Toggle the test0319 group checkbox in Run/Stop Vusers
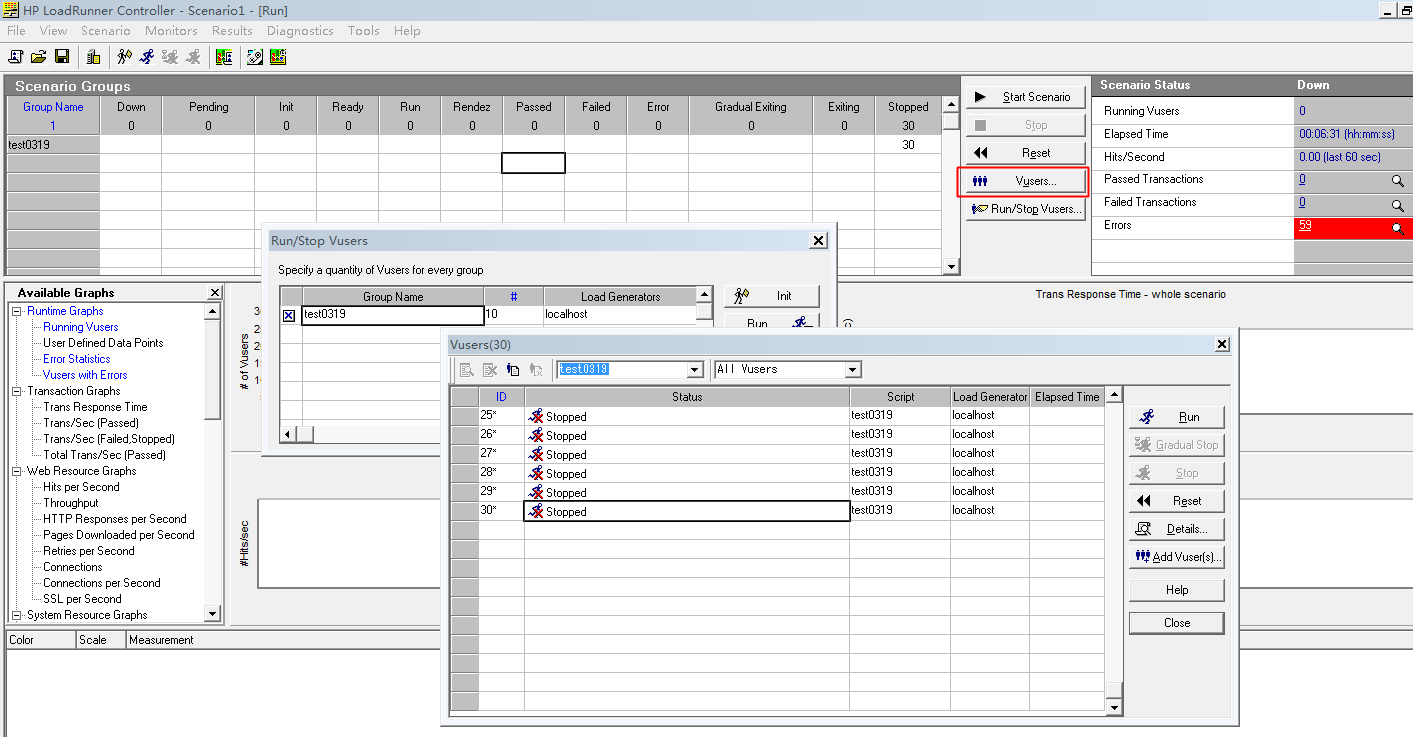This screenshot has height=737, width=1413. (289, 315)
